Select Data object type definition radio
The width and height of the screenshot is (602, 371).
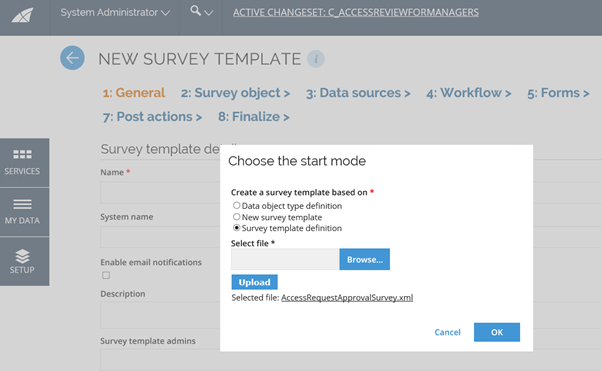236,205
